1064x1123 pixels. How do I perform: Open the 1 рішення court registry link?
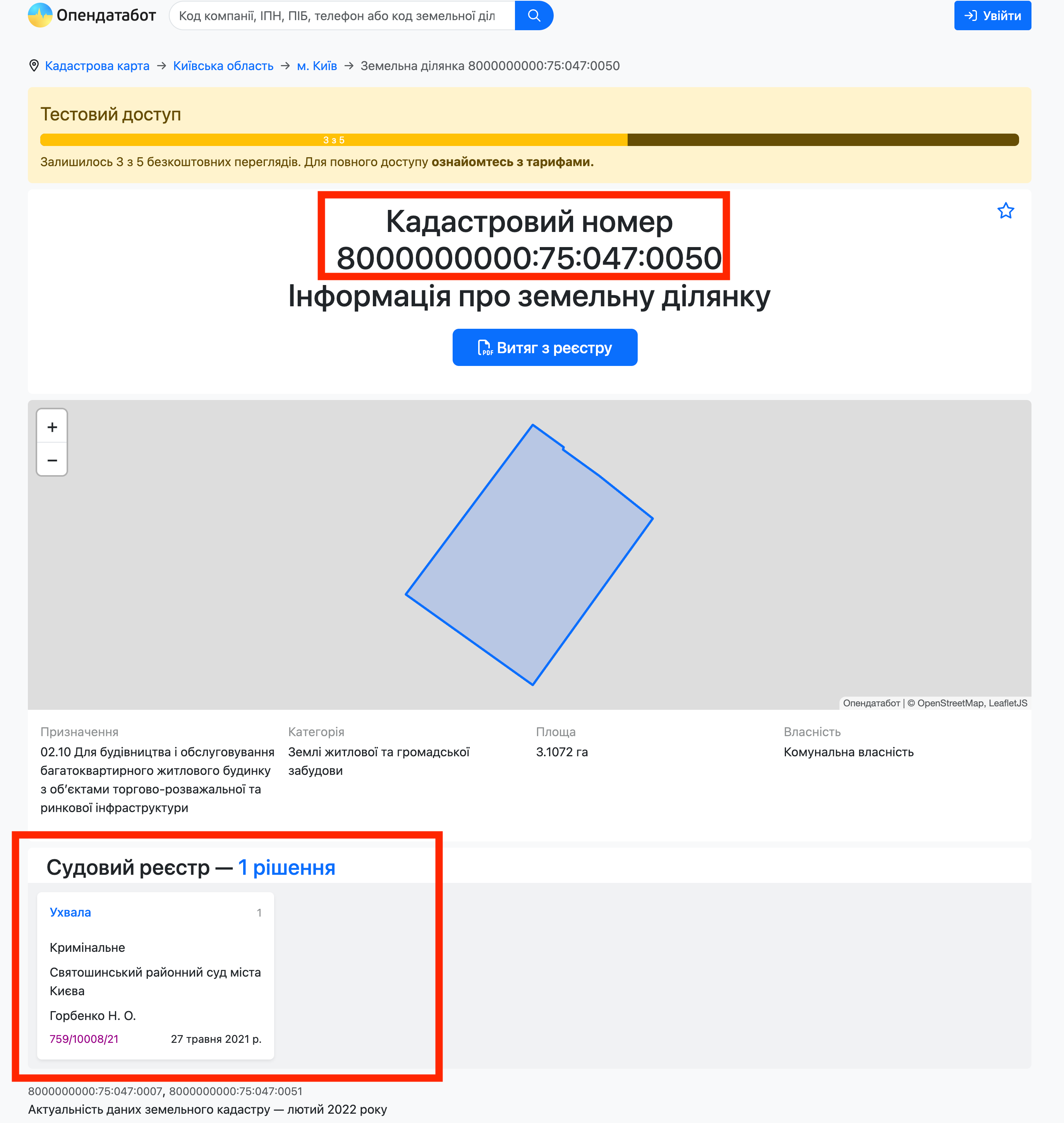point(287,867)
